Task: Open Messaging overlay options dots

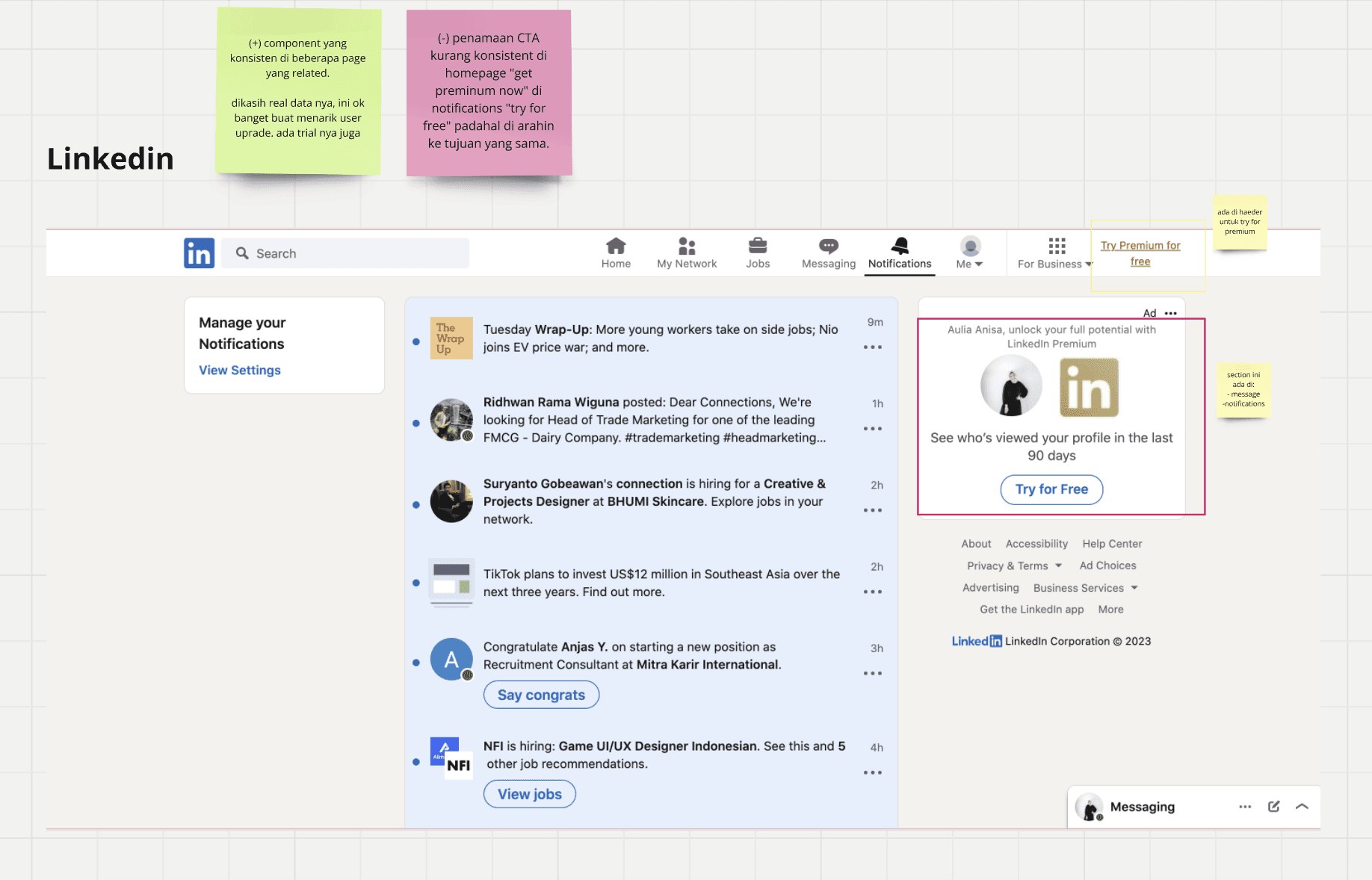Action: click(x=1245, y=807)
